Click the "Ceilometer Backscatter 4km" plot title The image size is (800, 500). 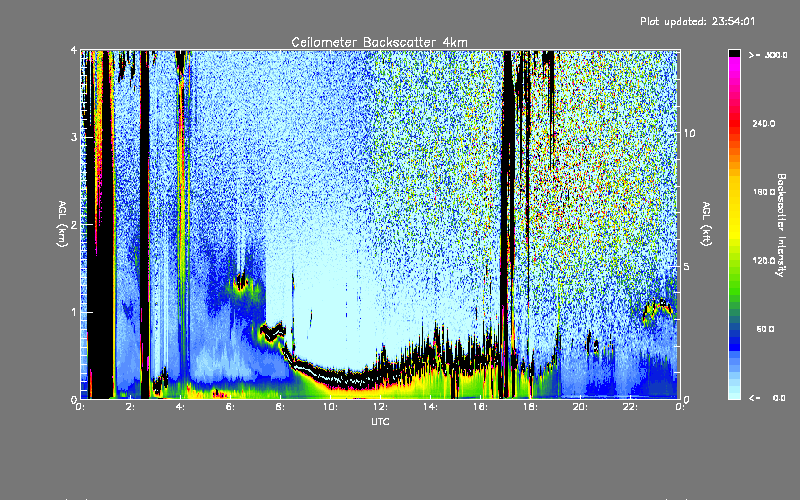click(379, 42)
